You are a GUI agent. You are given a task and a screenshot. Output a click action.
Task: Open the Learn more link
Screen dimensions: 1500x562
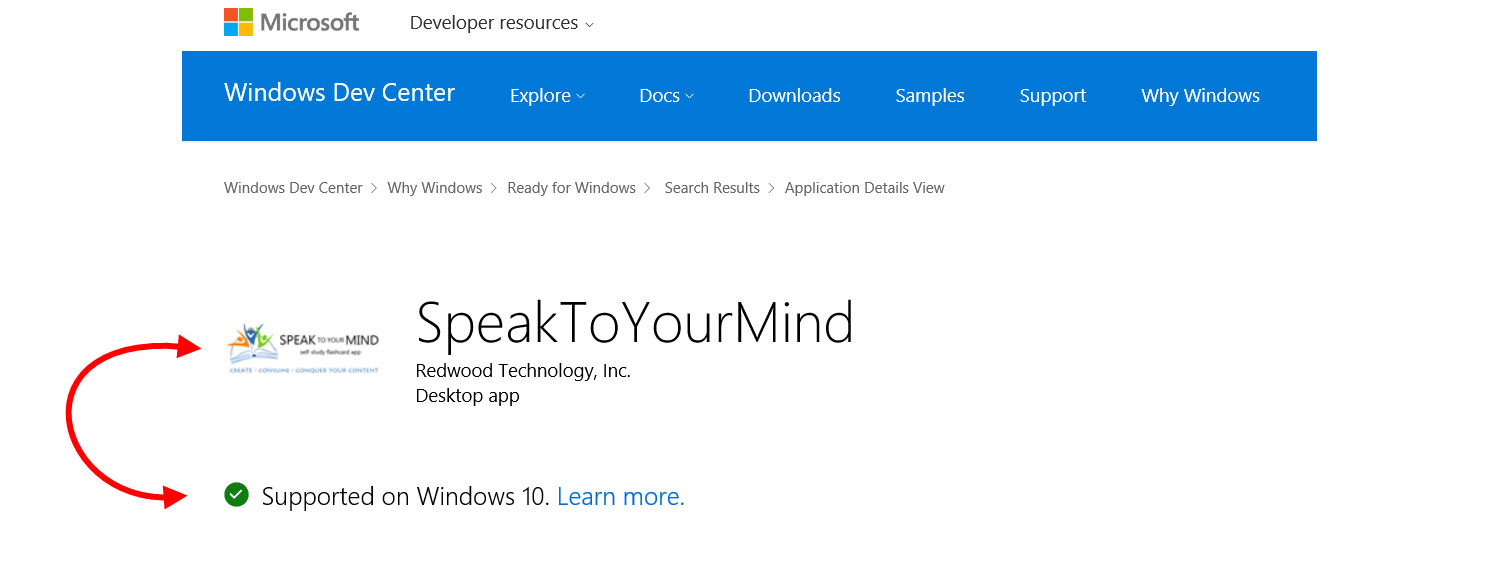[x=621, y=496]
